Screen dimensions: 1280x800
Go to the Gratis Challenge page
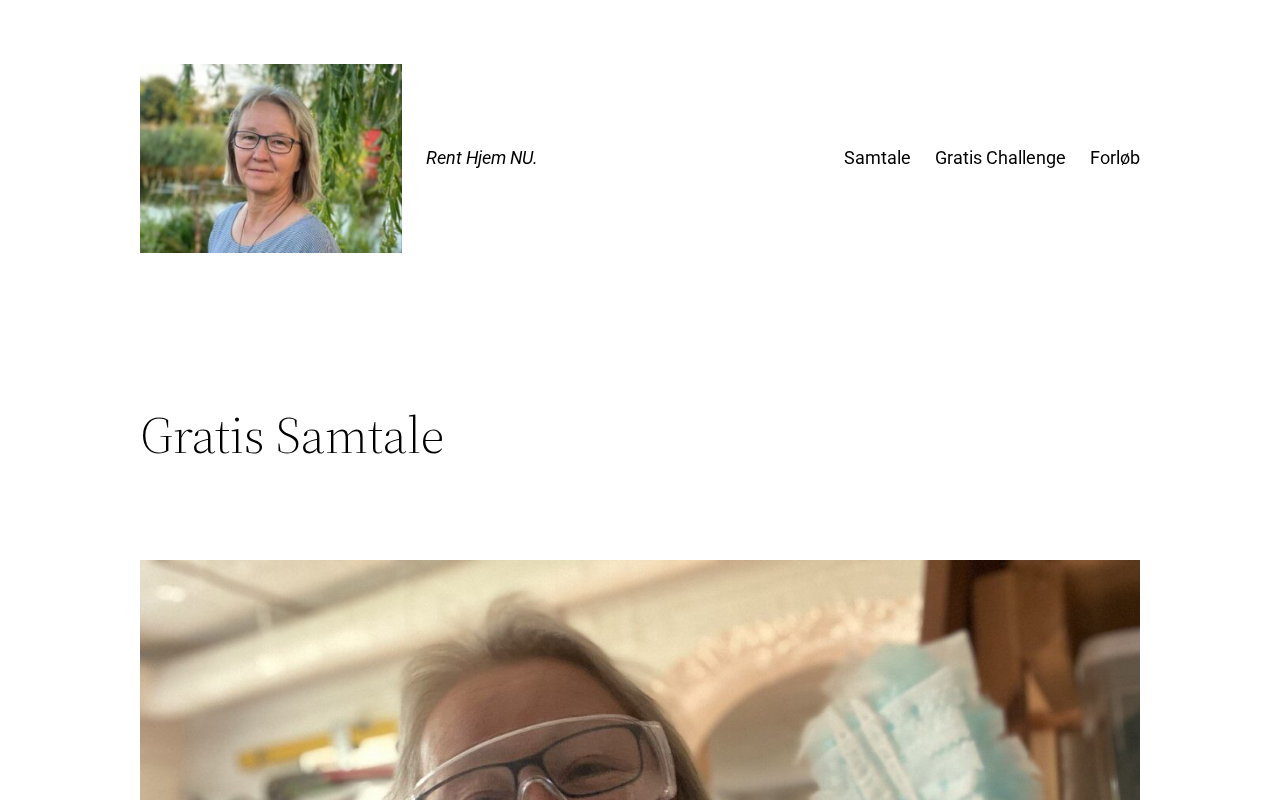click(1000, 158)
